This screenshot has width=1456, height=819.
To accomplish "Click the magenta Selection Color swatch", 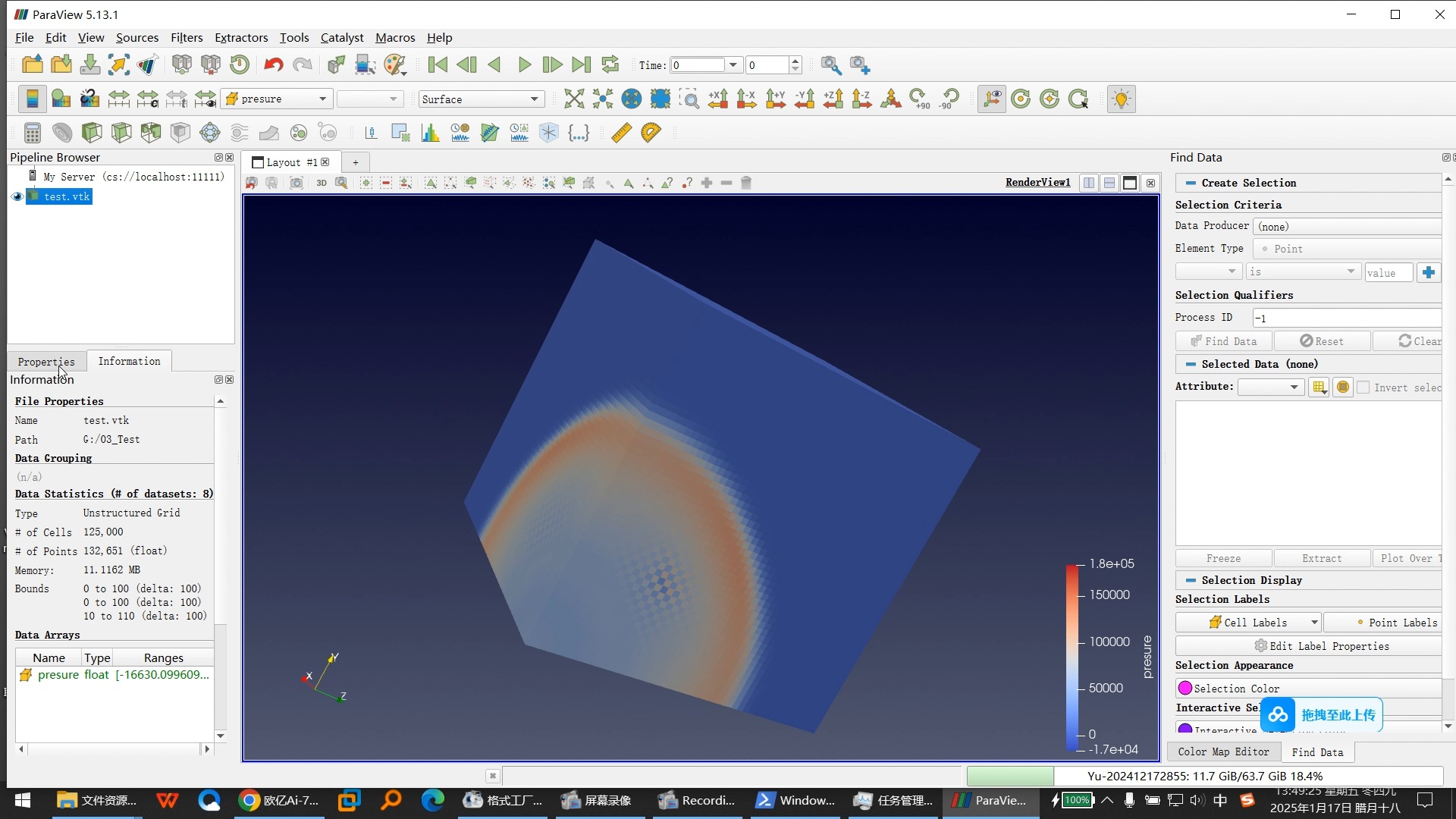I will tap(1185, 688).
